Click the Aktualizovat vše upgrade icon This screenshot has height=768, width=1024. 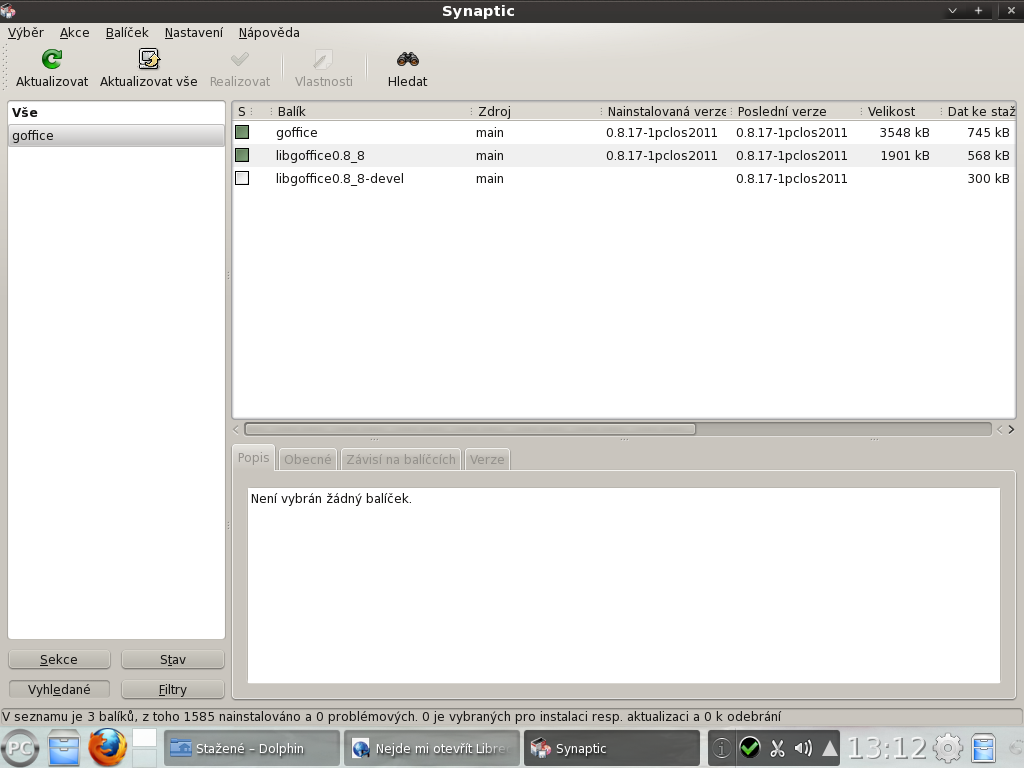[x=149, y=59]
